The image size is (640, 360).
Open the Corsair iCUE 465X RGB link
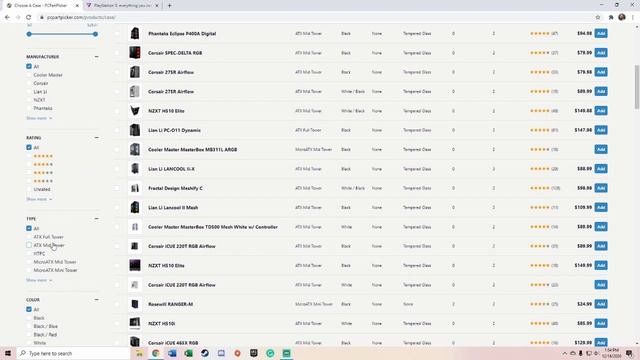pos(173,343)
